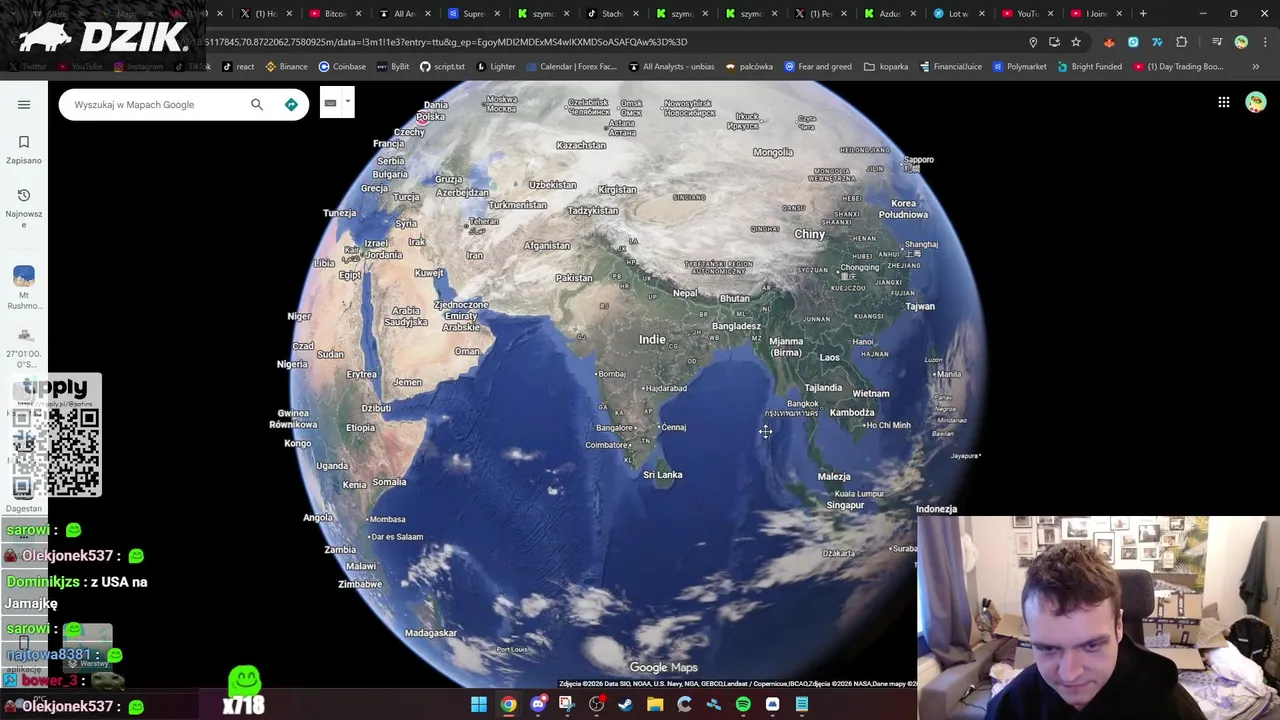The width and height of the screenshot is (1280, 720).
Task: Click the Kazachstan label on globe
Action: (581, 145)
